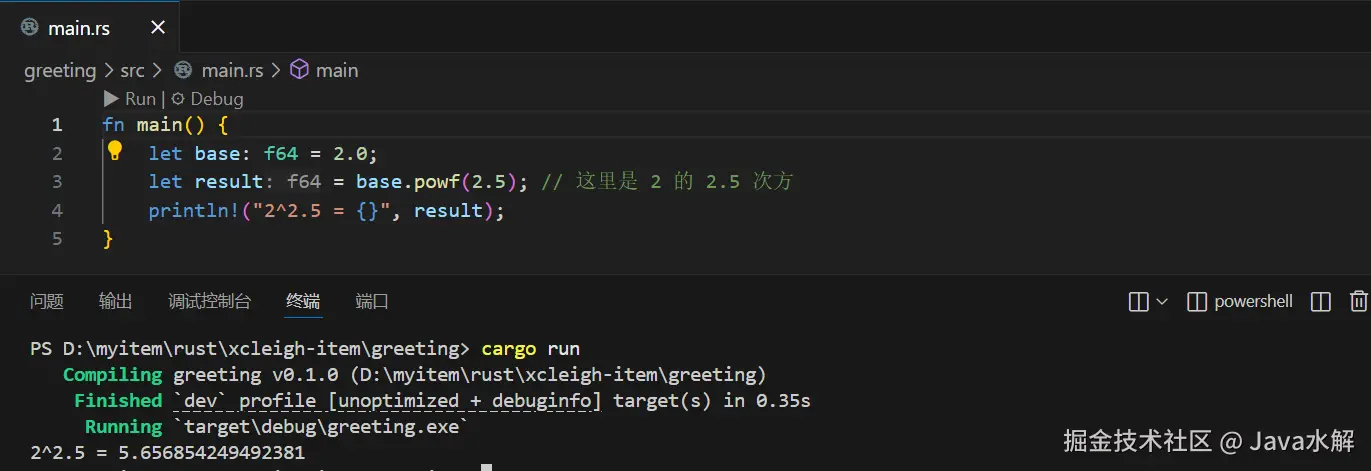Open the 输出 panel tab
Image resolution: width=1371 pixels, height=471 pixels.
(x=115, y=301)
